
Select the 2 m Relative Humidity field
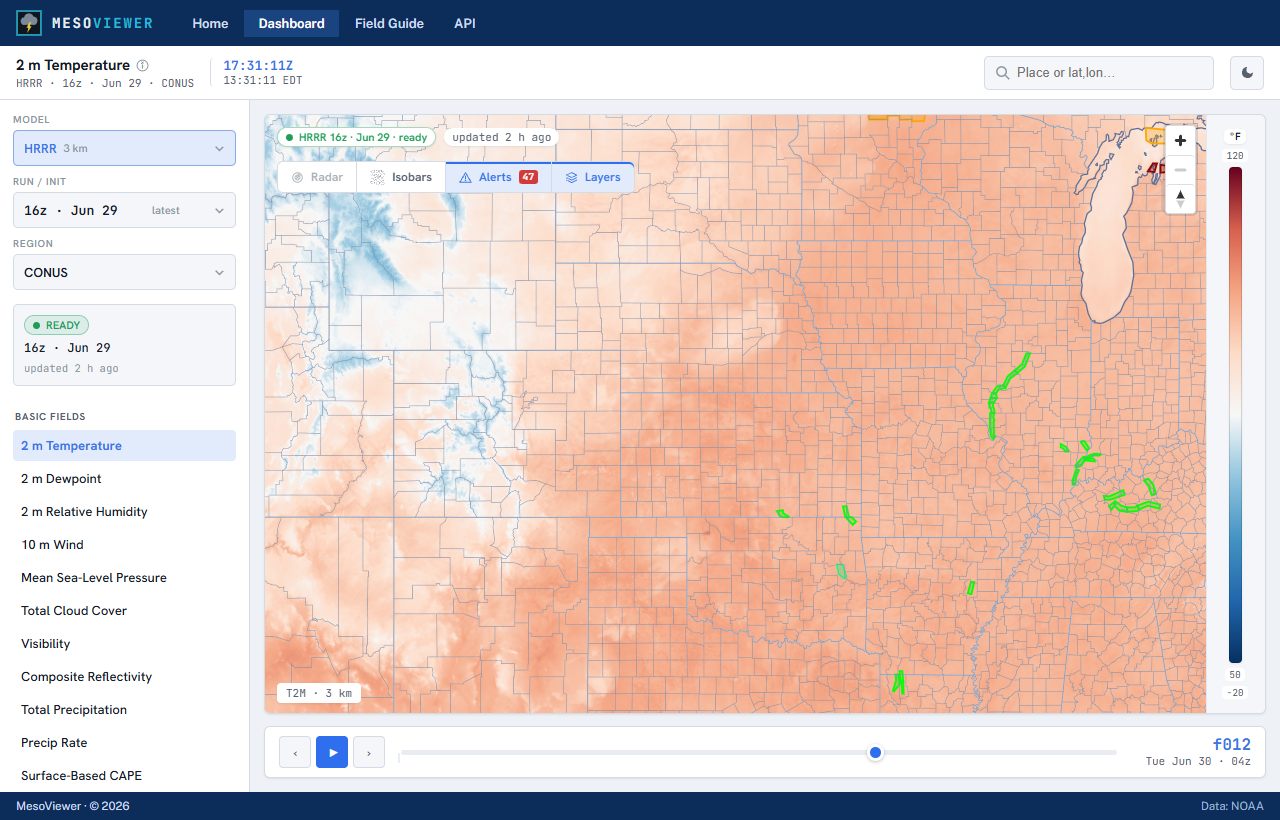coord(124,512)
